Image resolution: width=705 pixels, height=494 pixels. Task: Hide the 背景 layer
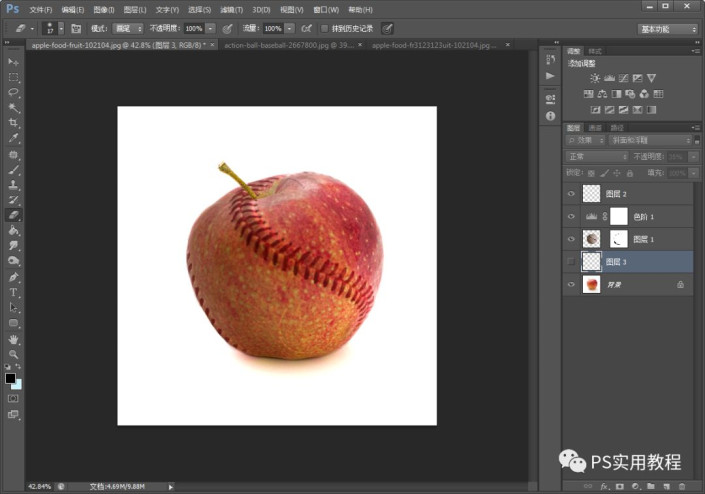coord(571,285)
